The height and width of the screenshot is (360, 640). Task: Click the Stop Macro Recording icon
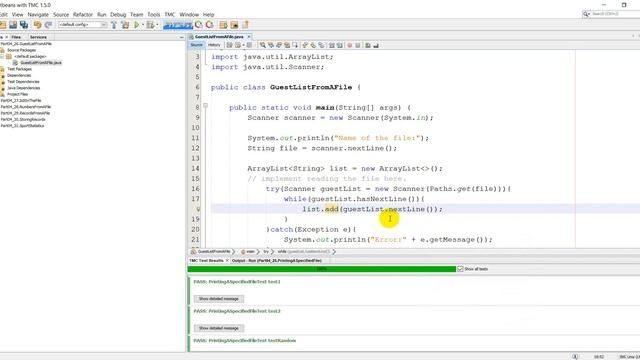(358, 45)
